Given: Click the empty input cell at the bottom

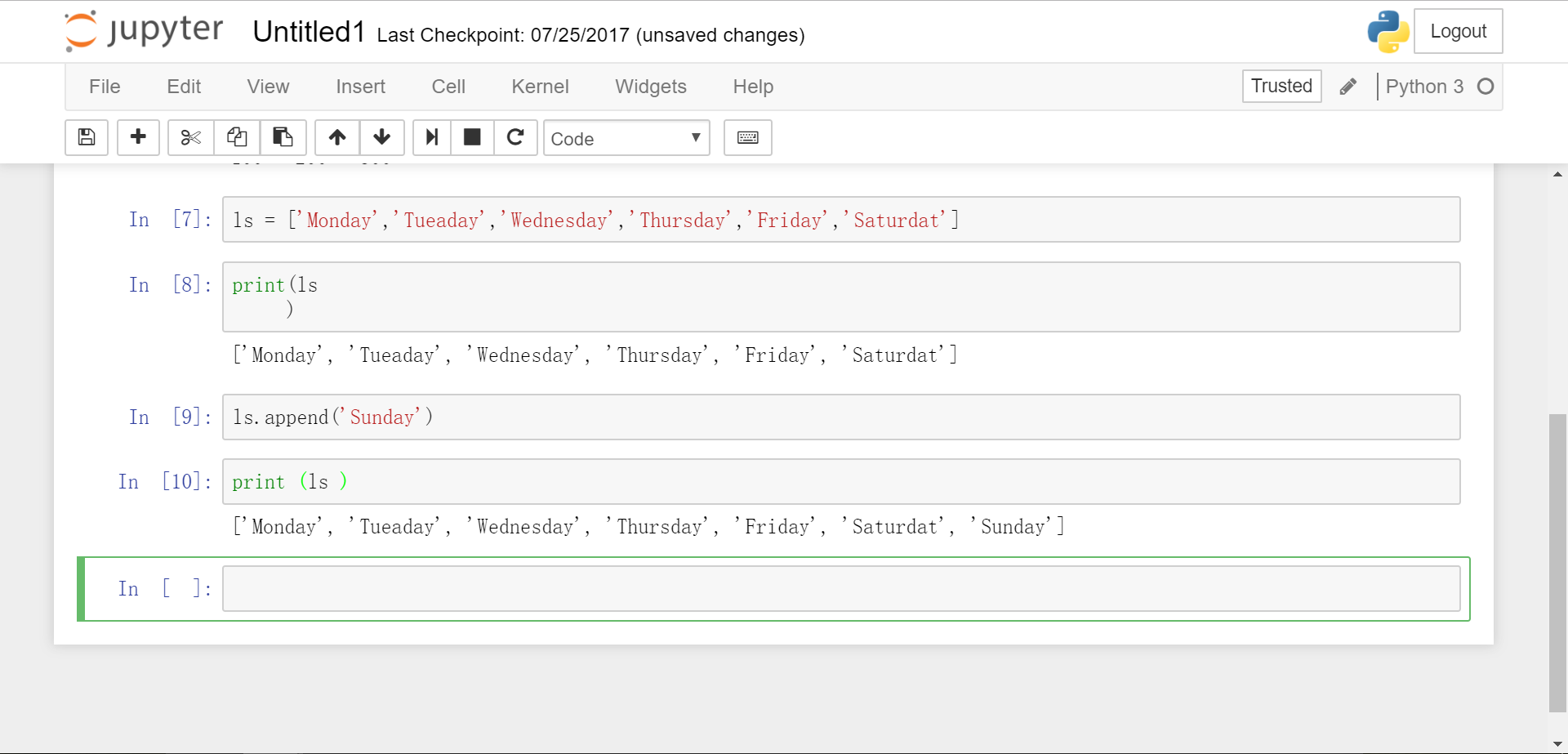Looking at the screenshot, I should (x=840, y=588).
